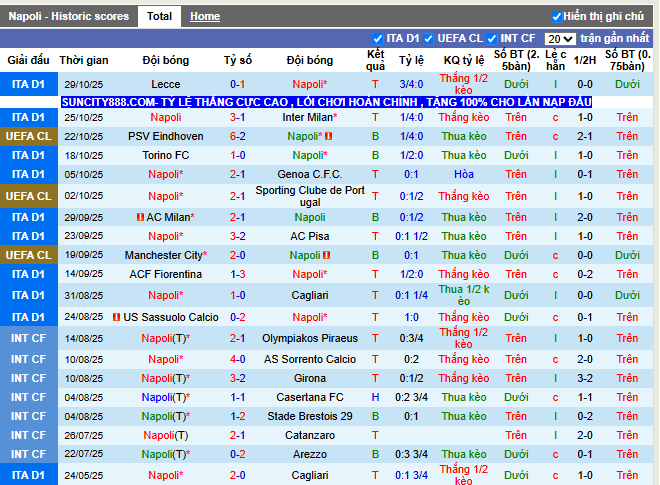This screenshot has width=660, height=485.
Task: Click the 'Thời gian' column header
Action: tap(84, 60)
